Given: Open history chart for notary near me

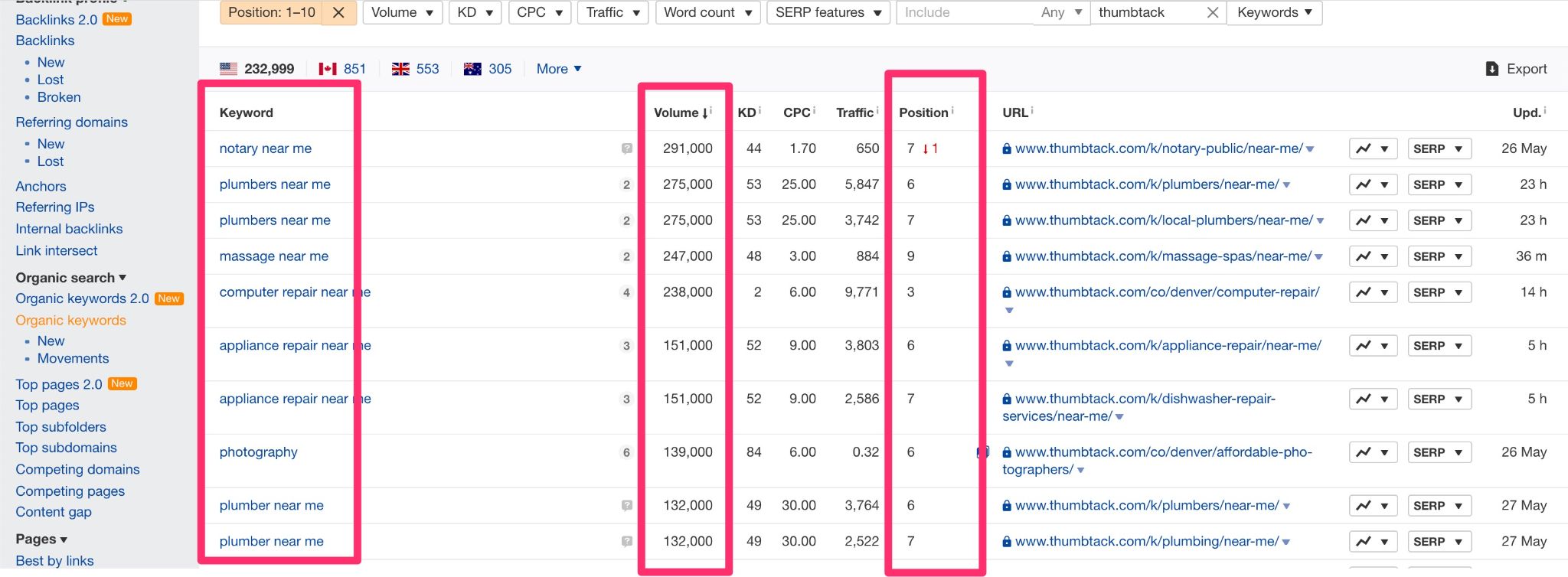Looking at the screenshot, I should (1373, 148).
